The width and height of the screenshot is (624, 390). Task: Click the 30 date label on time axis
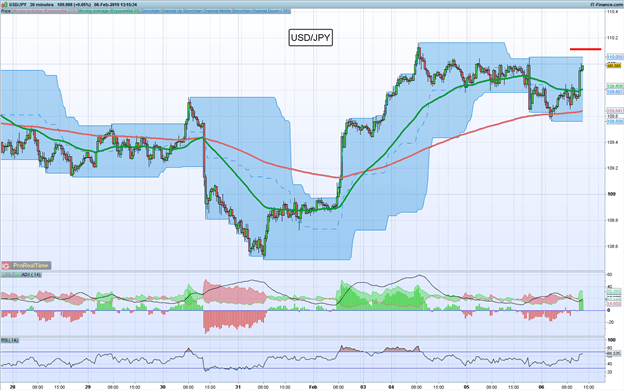pos(163,386)
